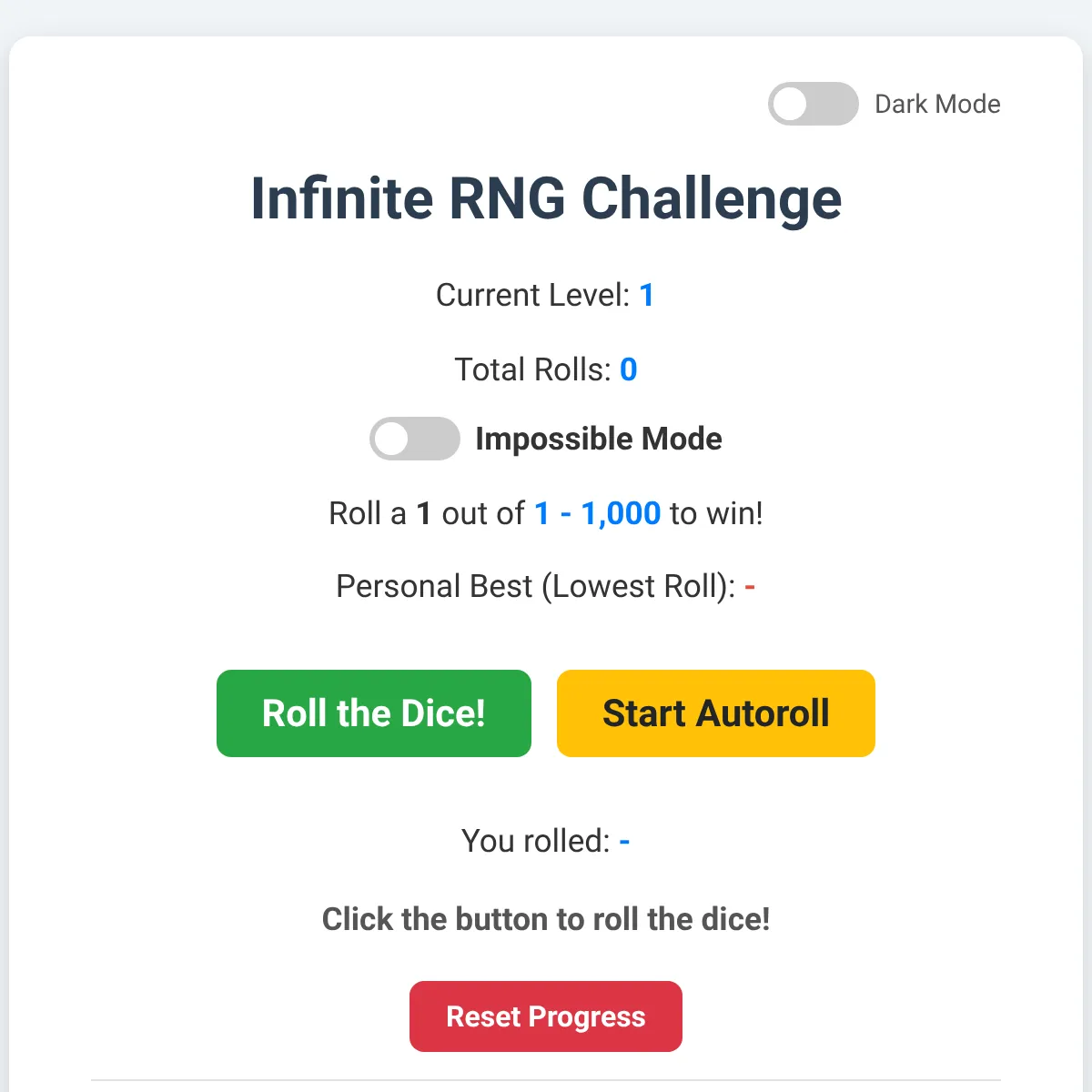Screen dimensions: 1092x1092
Task: Click the Total Rolls label text
Action: (x=533, y=369)
